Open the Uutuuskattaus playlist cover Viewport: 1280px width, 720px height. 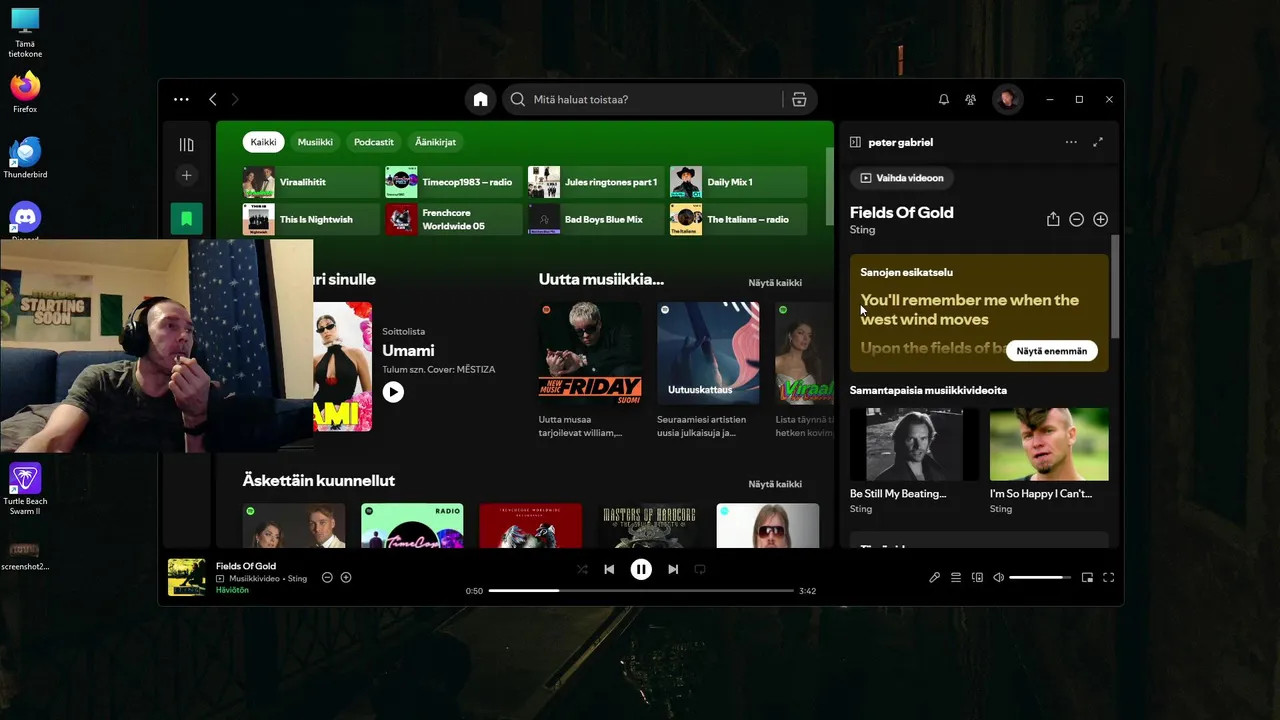tap(708, 353)
